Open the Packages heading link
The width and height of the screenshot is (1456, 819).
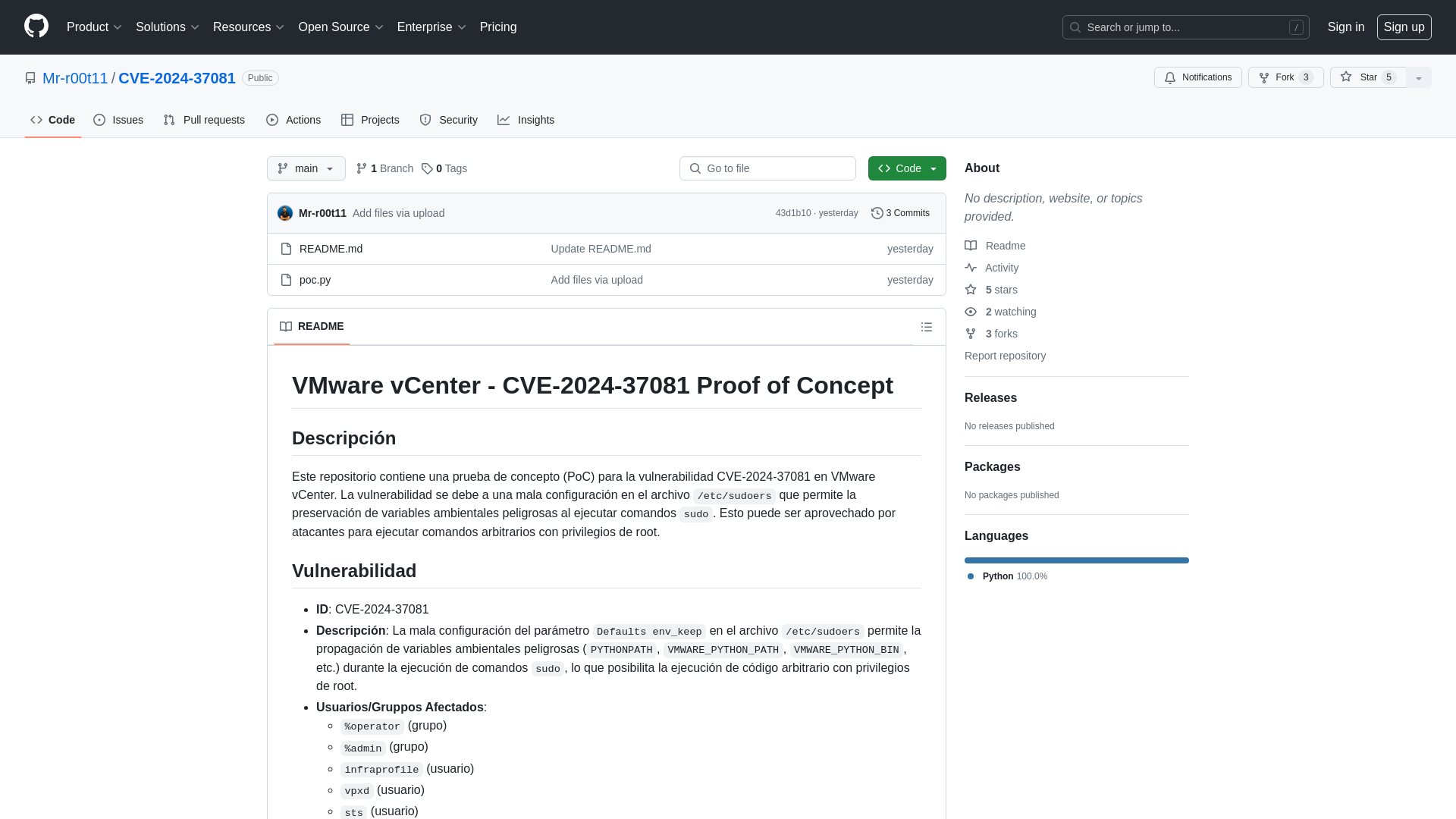(992, 467)
